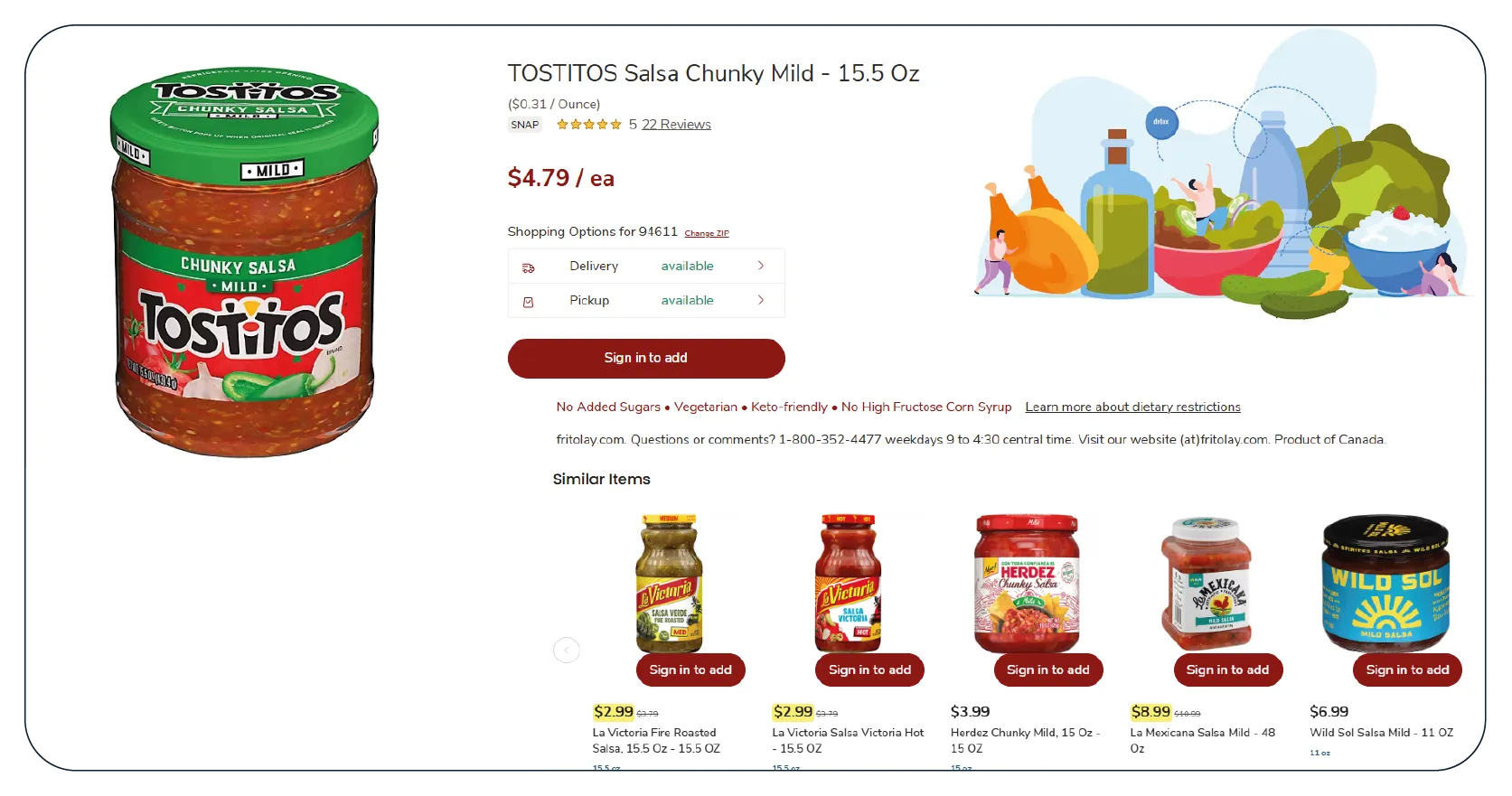
Task: Expand the Delivery option chevron
Action: pos(761,266)
